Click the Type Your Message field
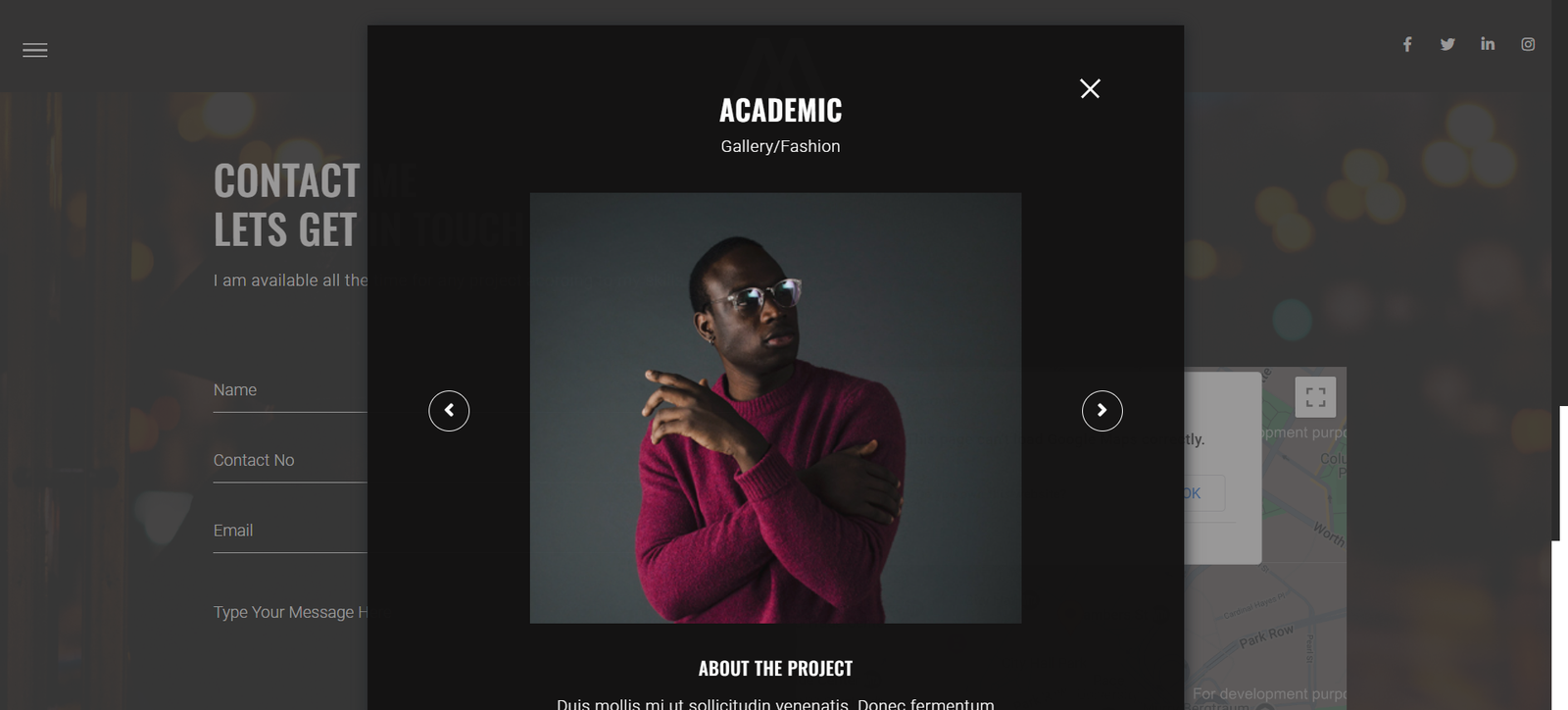The image size is (1568, 710). tap(290, 612)
